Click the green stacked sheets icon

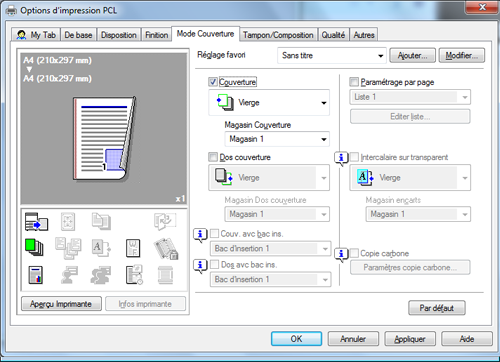34,247
